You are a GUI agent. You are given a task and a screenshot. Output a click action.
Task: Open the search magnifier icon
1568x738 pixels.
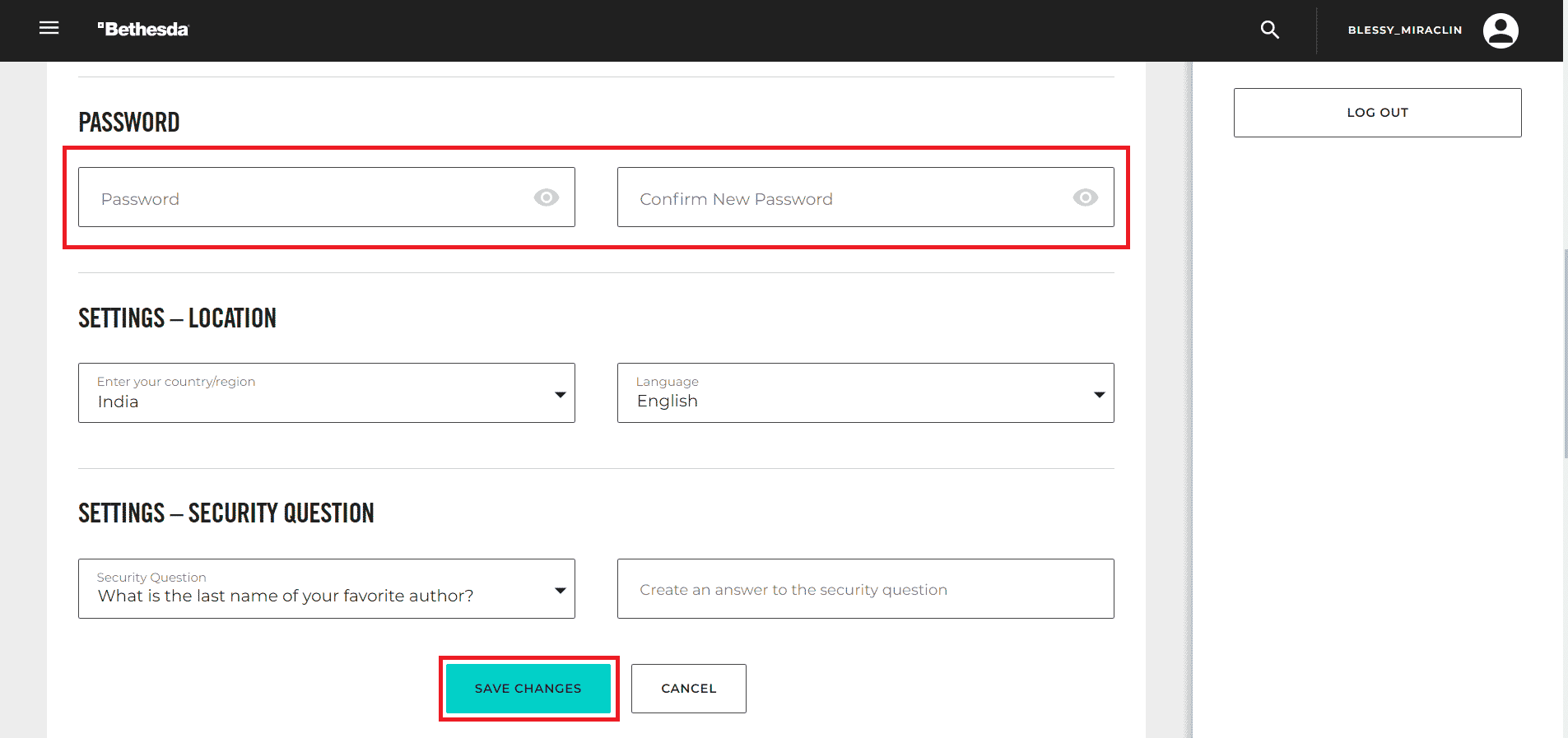tap(1270, 30)
